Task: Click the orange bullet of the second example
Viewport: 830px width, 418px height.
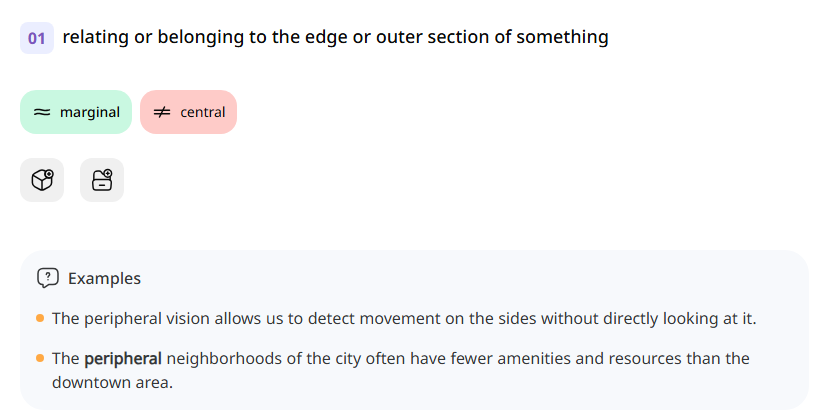Action: click(40, 358)
